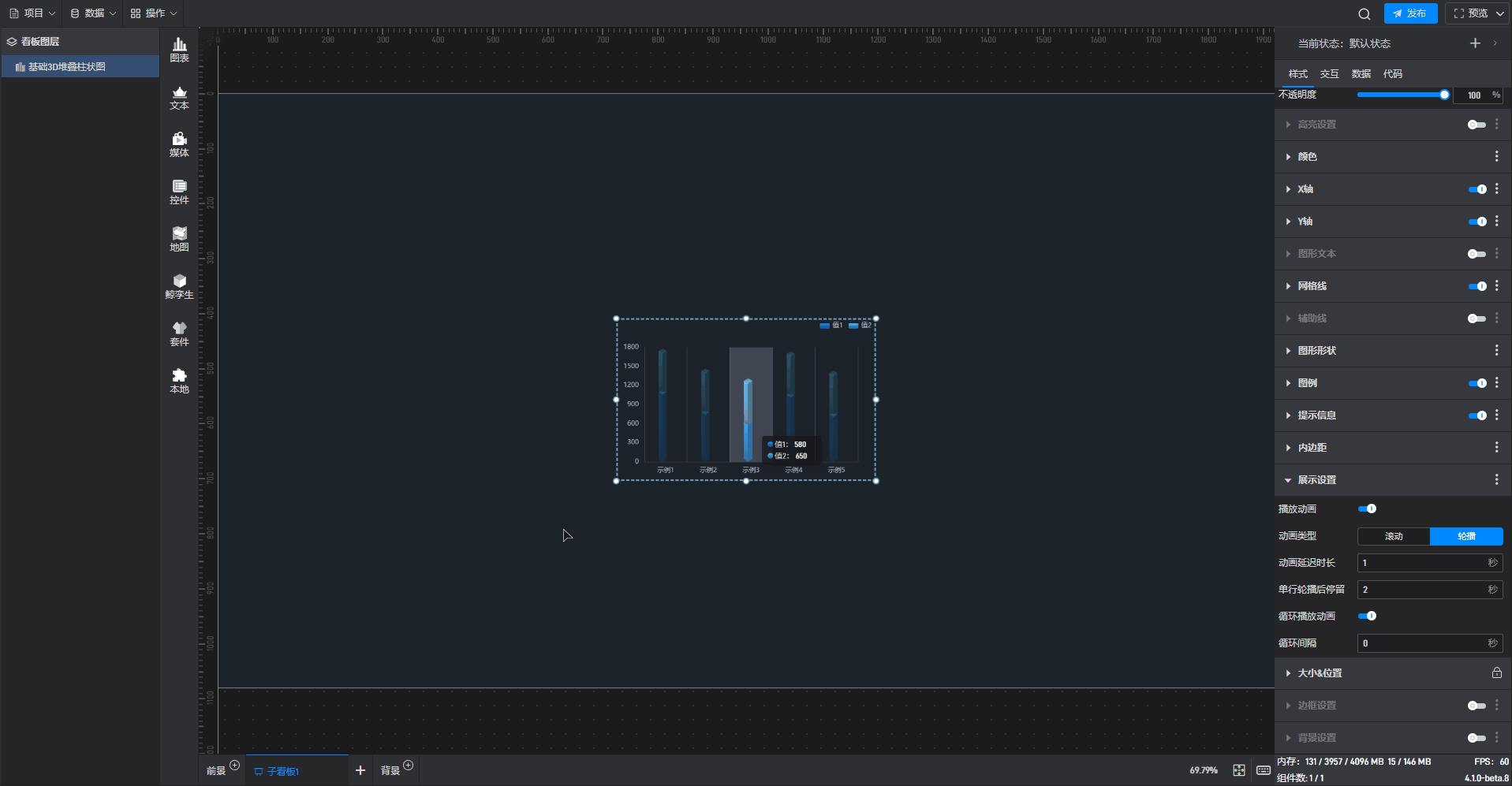Open more options for X轴 section
The image size is (1512, 786).
[1496, 189]
